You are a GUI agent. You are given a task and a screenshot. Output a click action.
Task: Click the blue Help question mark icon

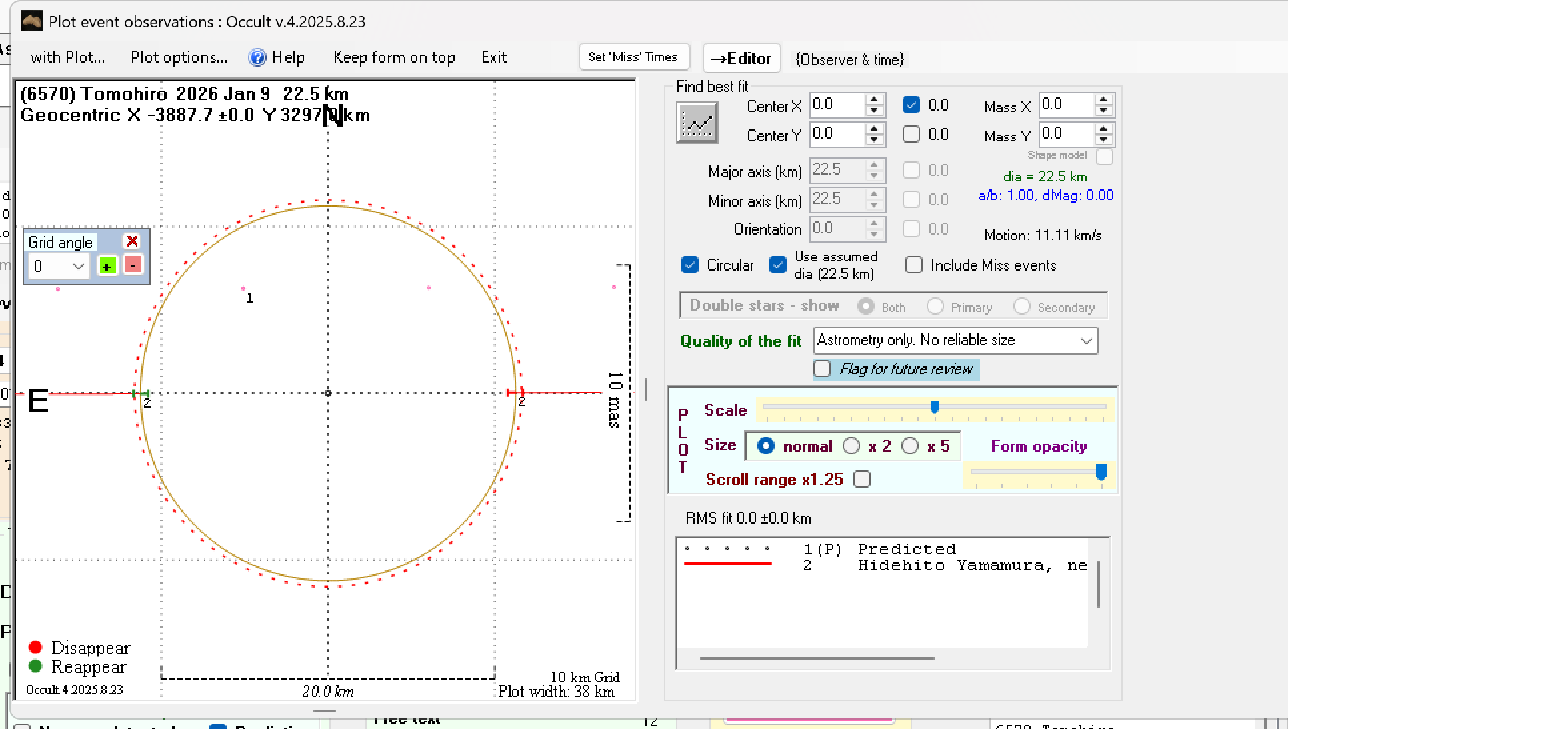point(257,57)
